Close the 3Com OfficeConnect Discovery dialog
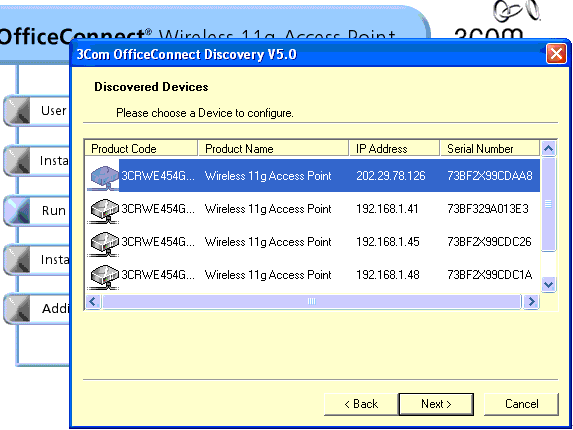The width and height of the screenshot is (573, 430). 556,54
